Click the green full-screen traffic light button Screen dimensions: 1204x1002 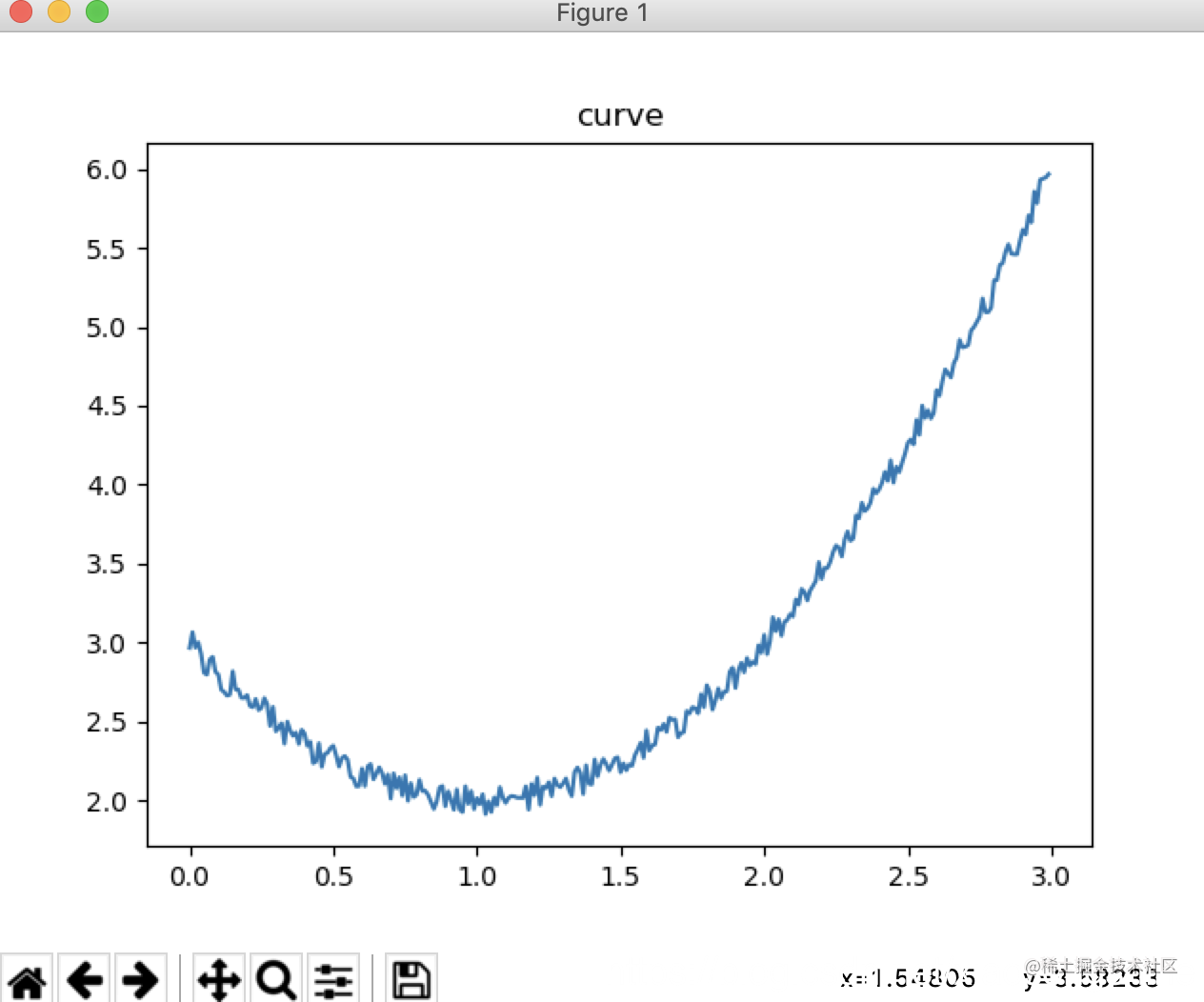pyautogui.click(x=95, y=13)
